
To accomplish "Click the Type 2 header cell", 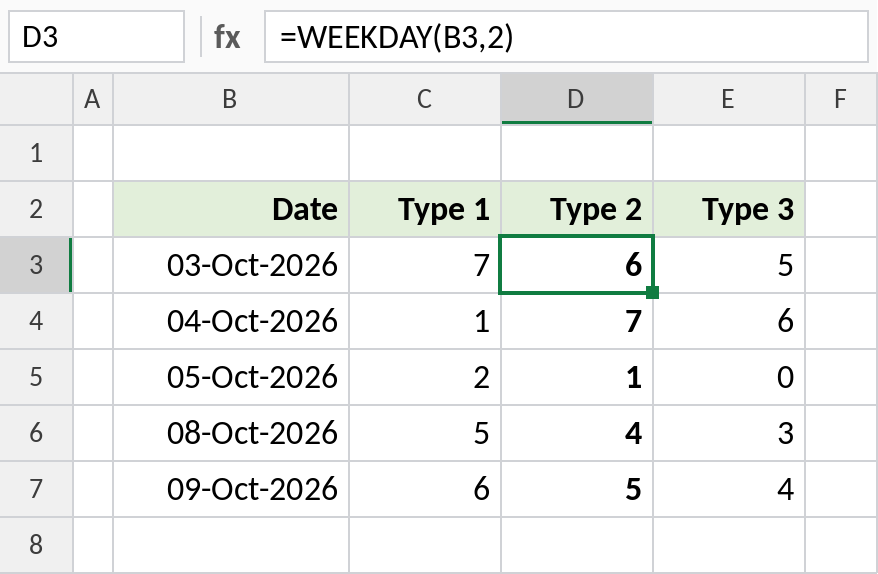I will click(577, 209).
